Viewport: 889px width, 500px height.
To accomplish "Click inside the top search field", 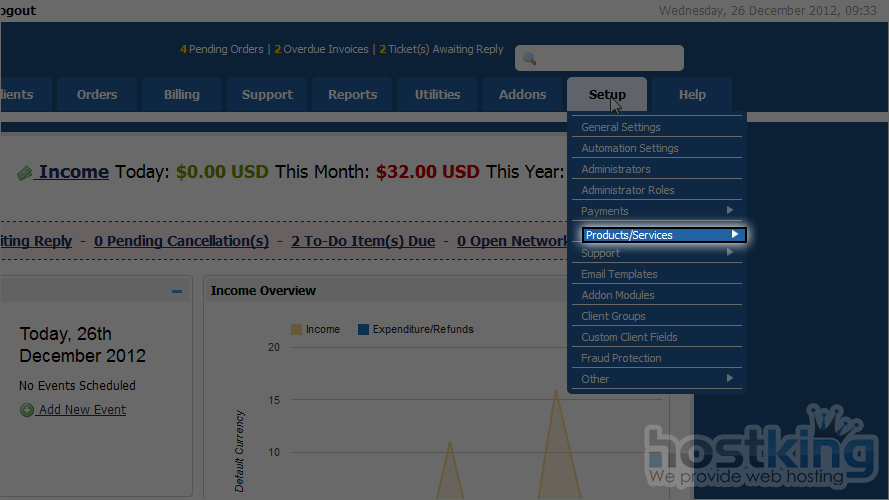I will click(x=608, y=58).
